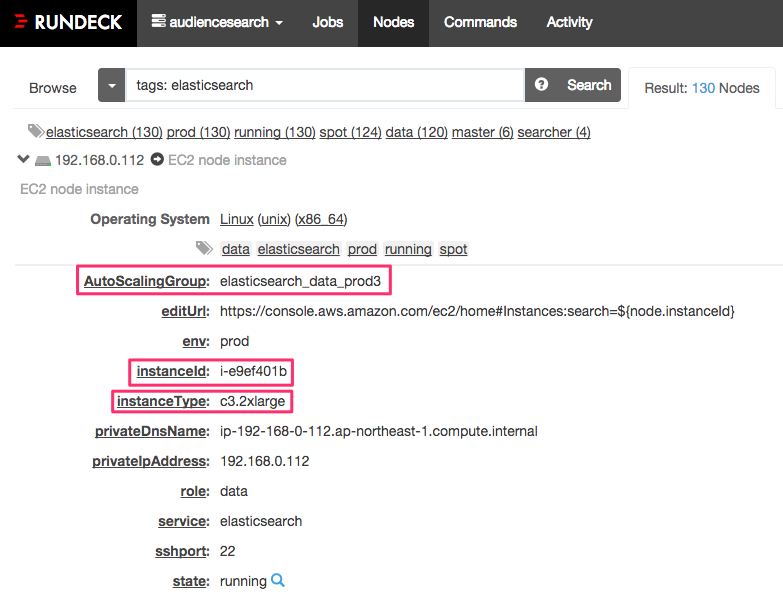Click the value i-e9ef401b
This screenshot has width=783, height=595.
pyautogui.click(x=253, y=371)
